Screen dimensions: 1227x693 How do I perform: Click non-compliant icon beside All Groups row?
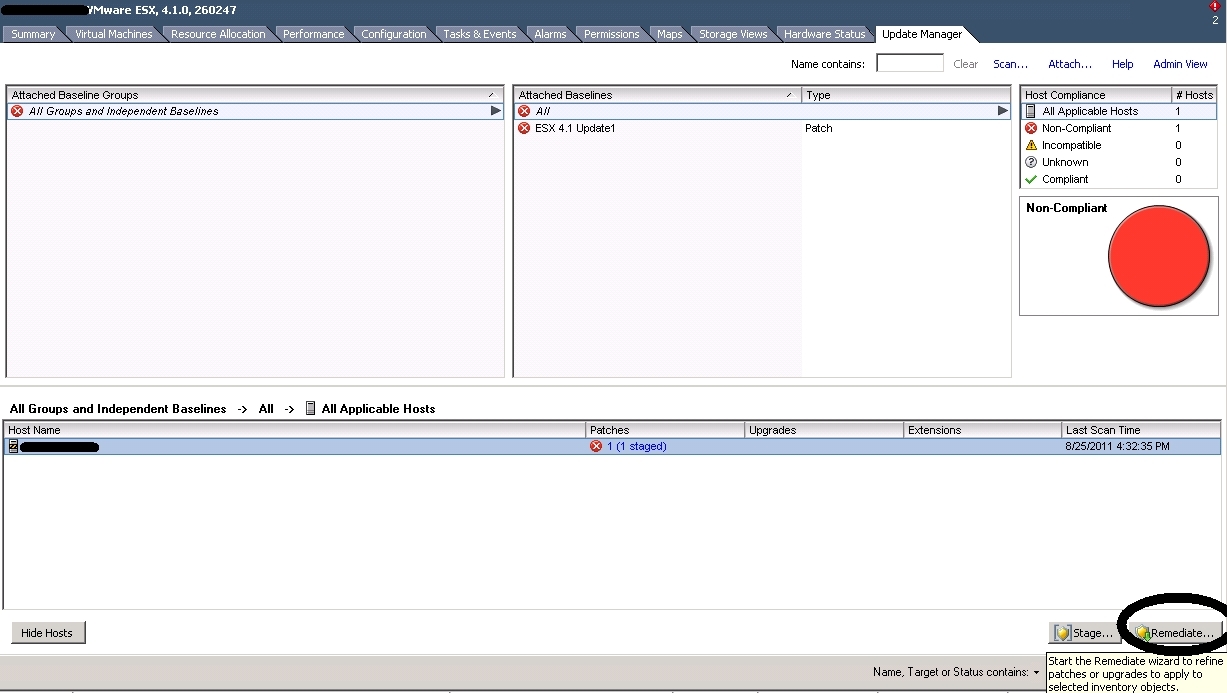(x=17, y=111)
